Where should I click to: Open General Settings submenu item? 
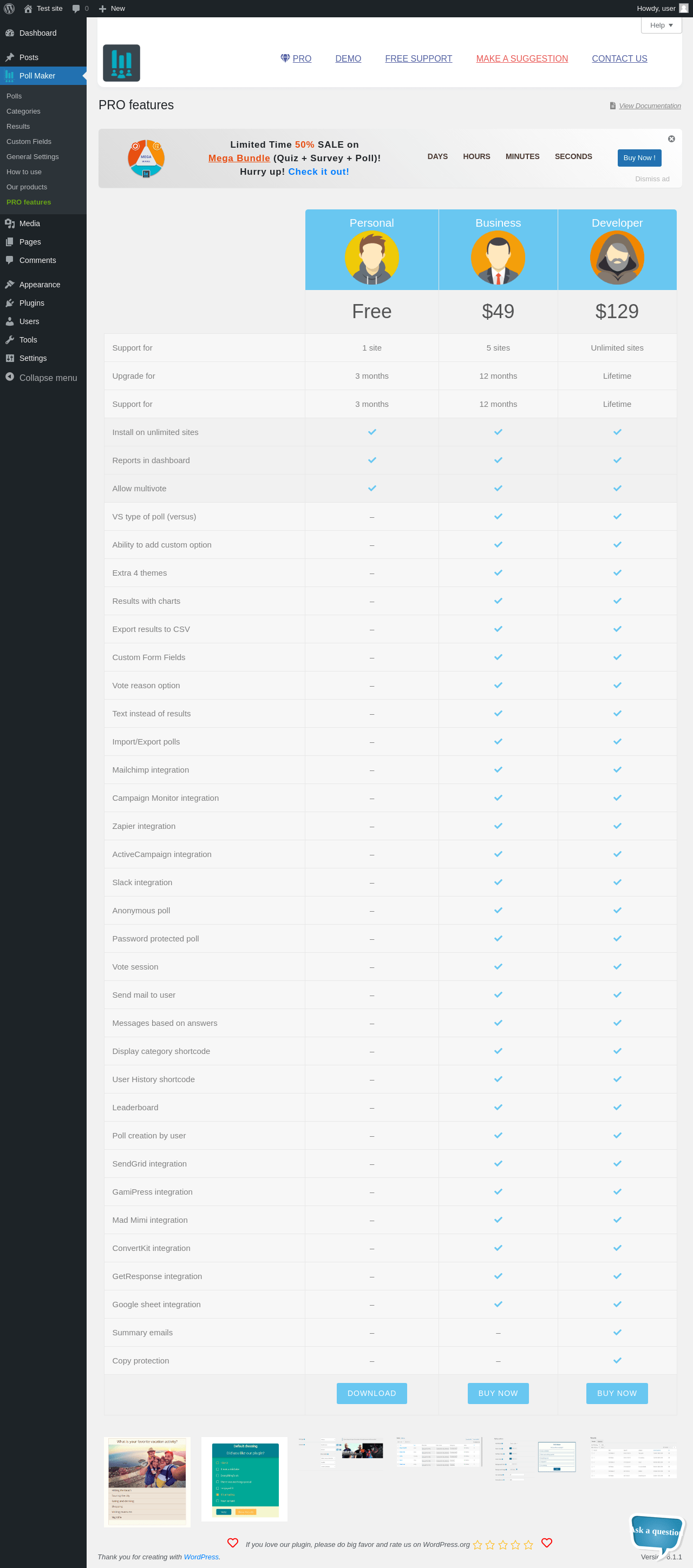click(x=33, y=157)
